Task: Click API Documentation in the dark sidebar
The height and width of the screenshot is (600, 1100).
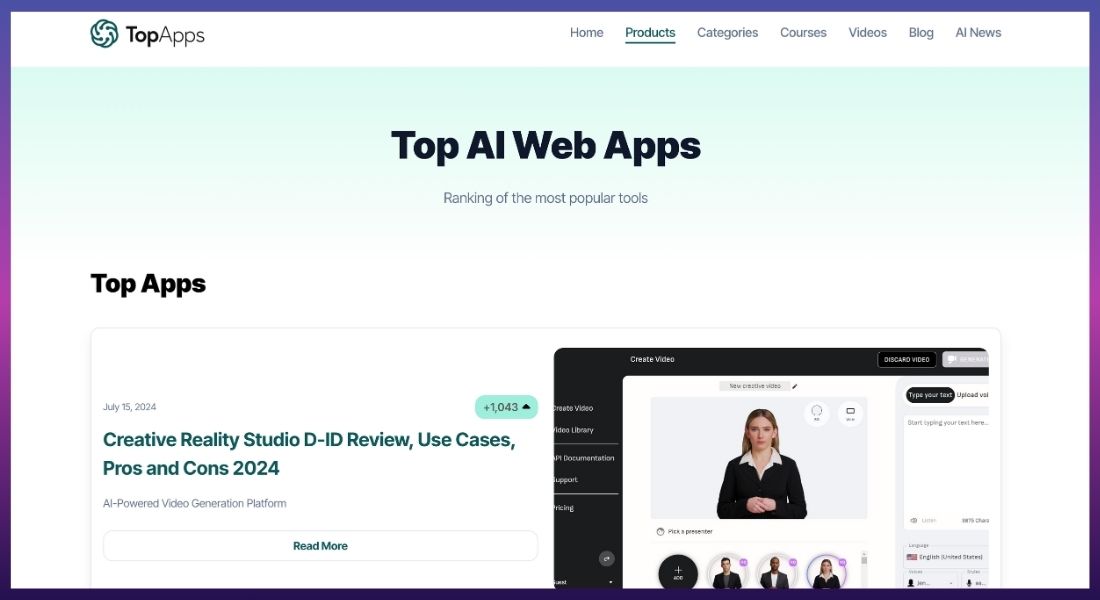Action: [584, 458]
